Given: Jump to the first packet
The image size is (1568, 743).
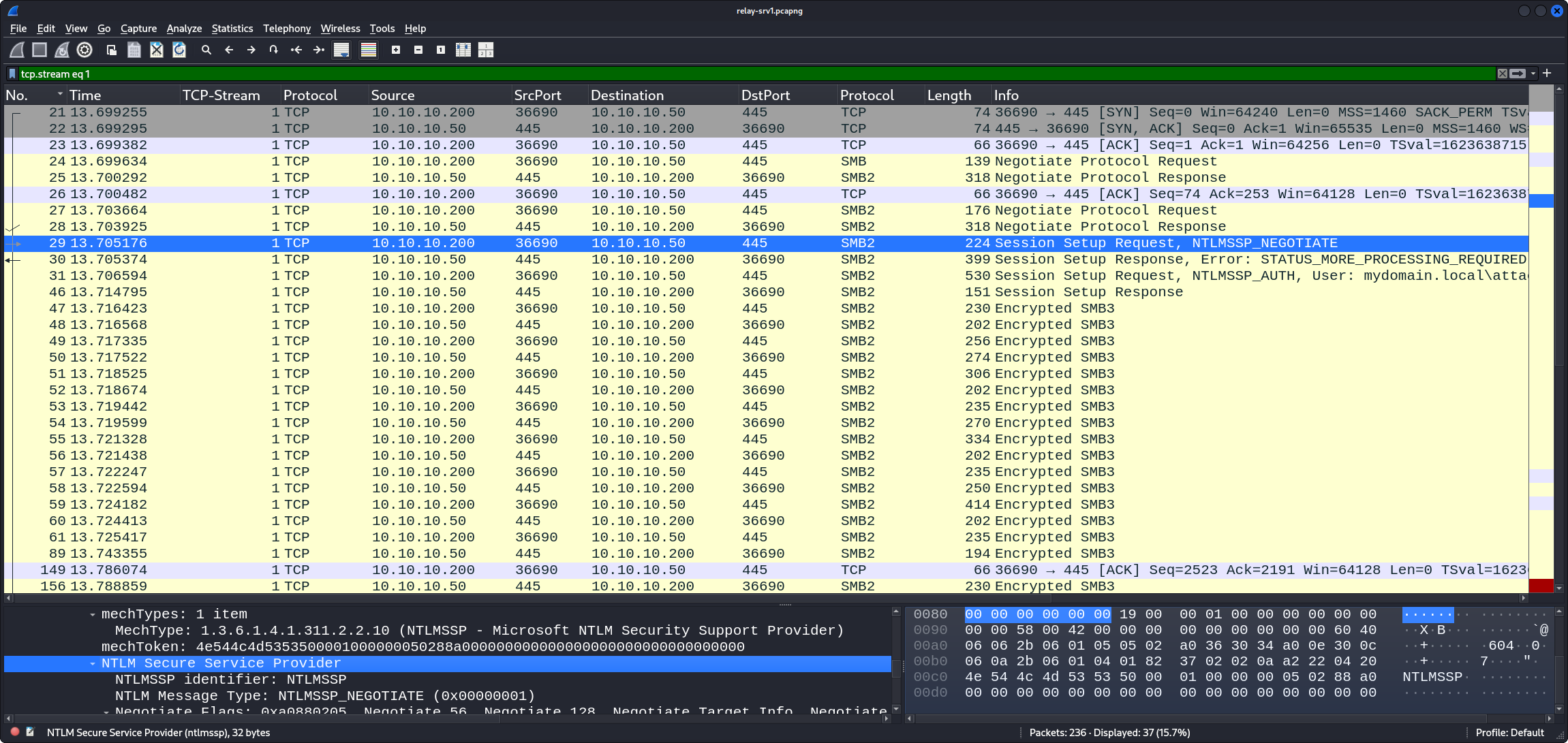Looking at the screenshot, I should pos(296,50).
